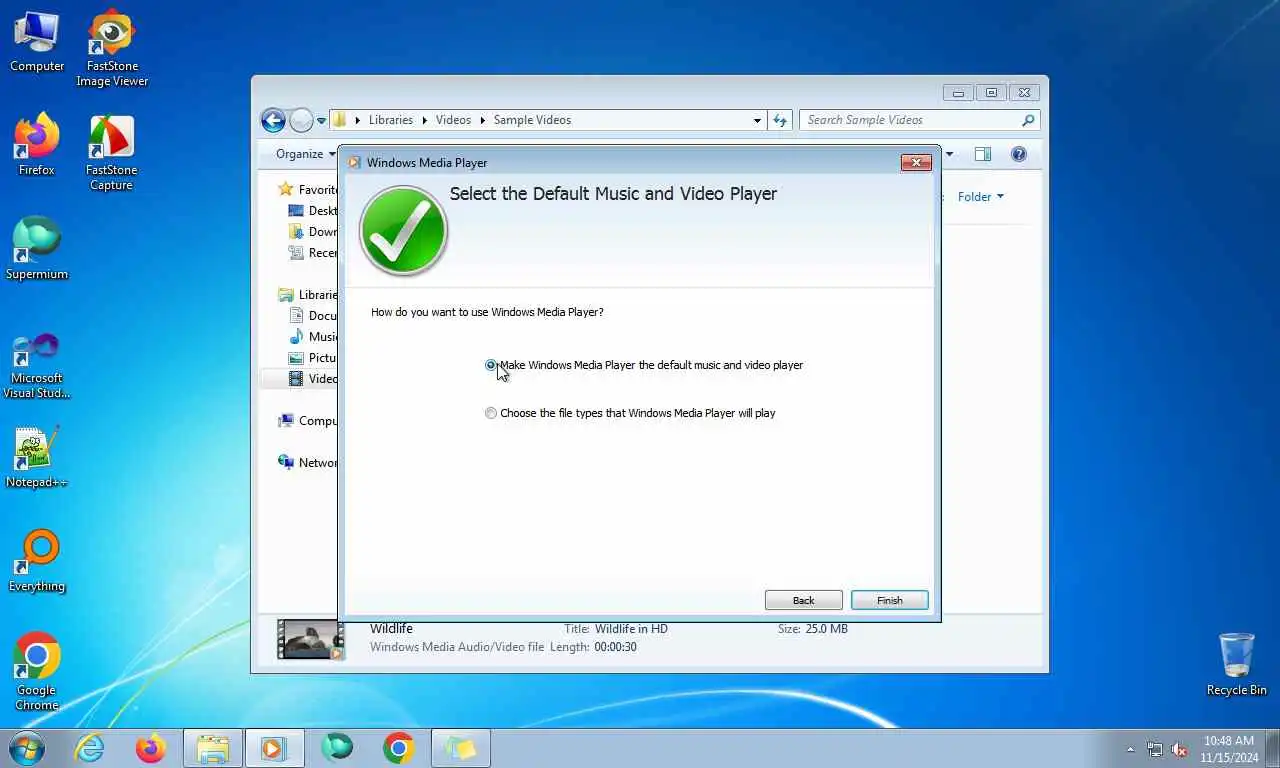Click the Back button in the dialog

click(803, 600)
